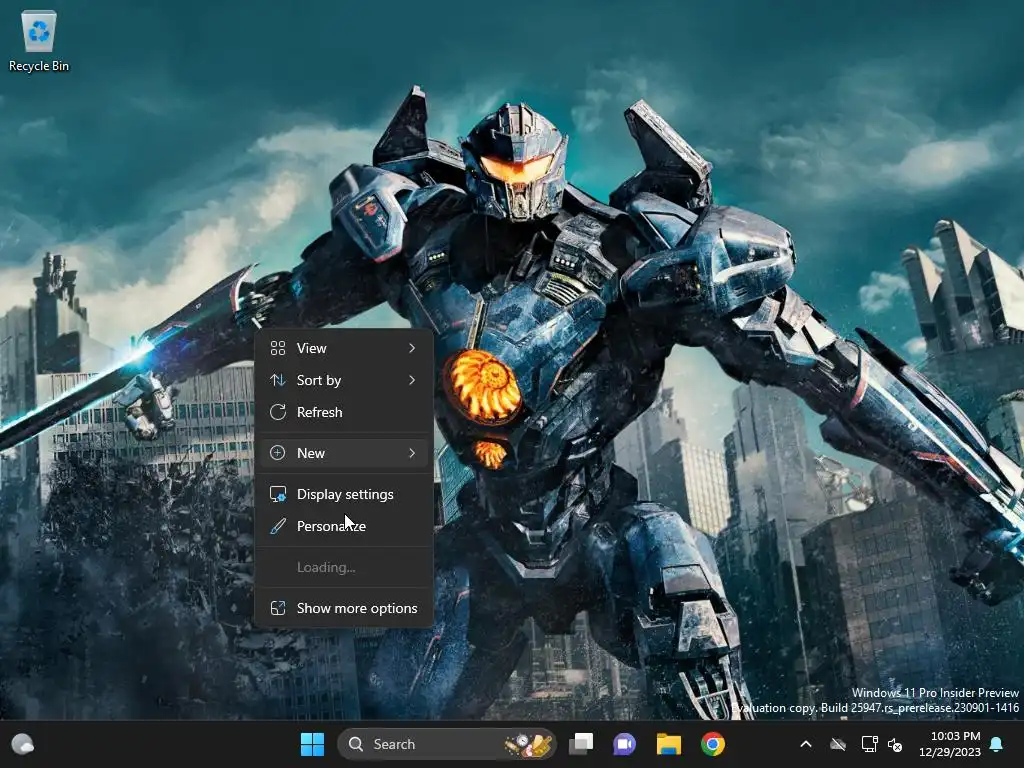Open File Explorer from the taskbar
Screen dimensions: 1024x768
[x=669, y=744]
